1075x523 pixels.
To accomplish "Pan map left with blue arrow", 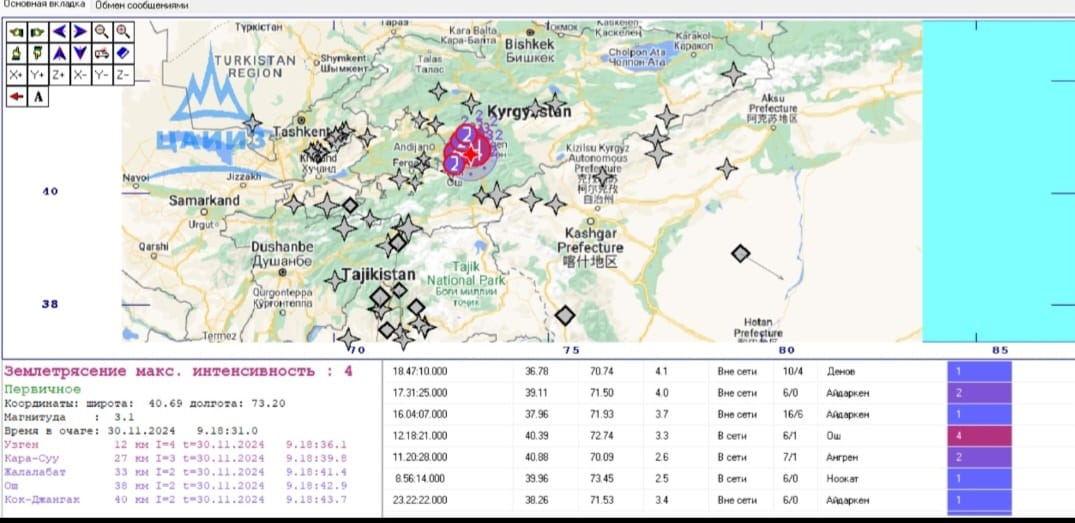I will tap(59, 31).
